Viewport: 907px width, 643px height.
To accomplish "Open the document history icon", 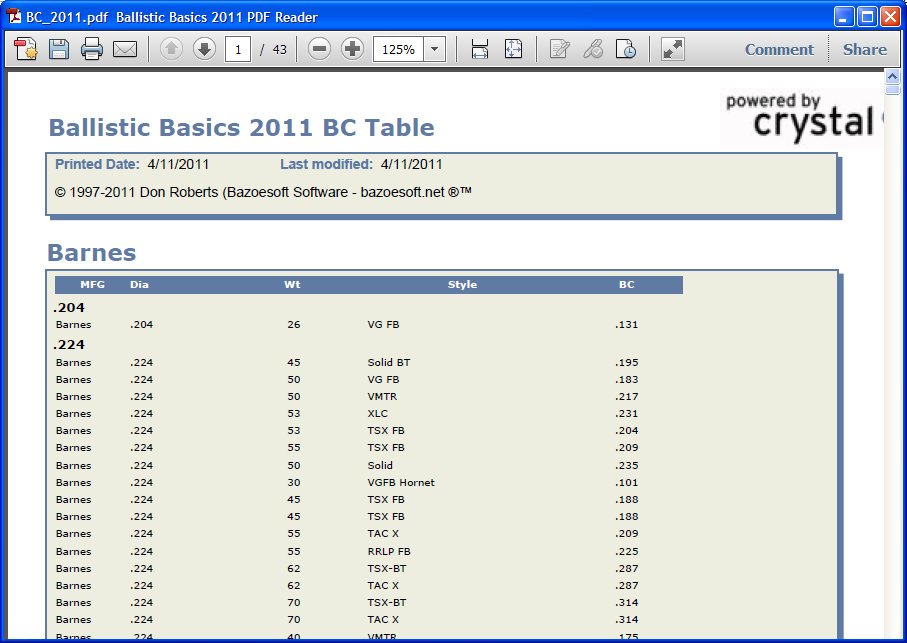I will coord(627,48).
